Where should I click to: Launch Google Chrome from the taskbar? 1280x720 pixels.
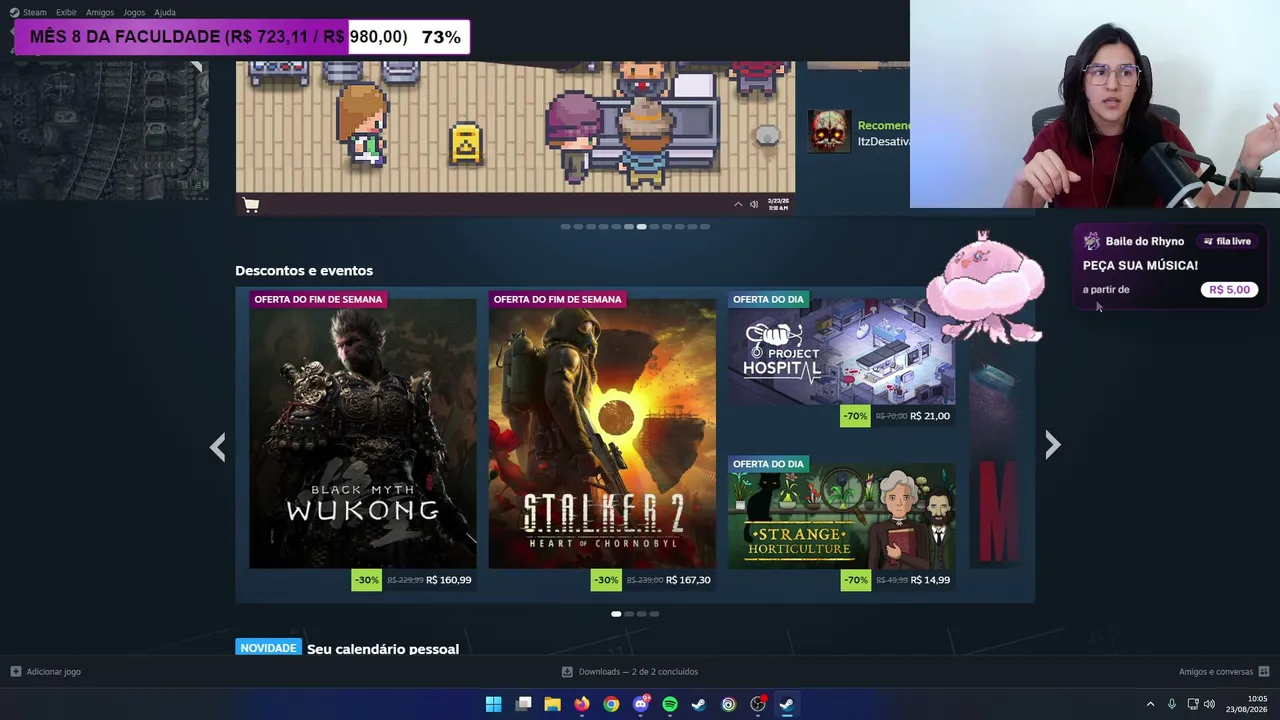point(611,704)
